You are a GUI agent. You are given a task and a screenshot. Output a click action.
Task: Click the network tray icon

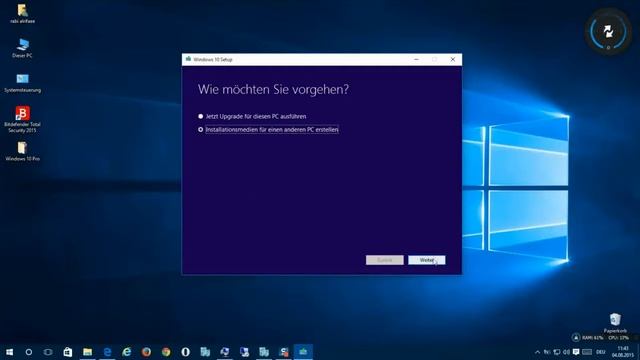pyautogui.click(x=557, y=352)
